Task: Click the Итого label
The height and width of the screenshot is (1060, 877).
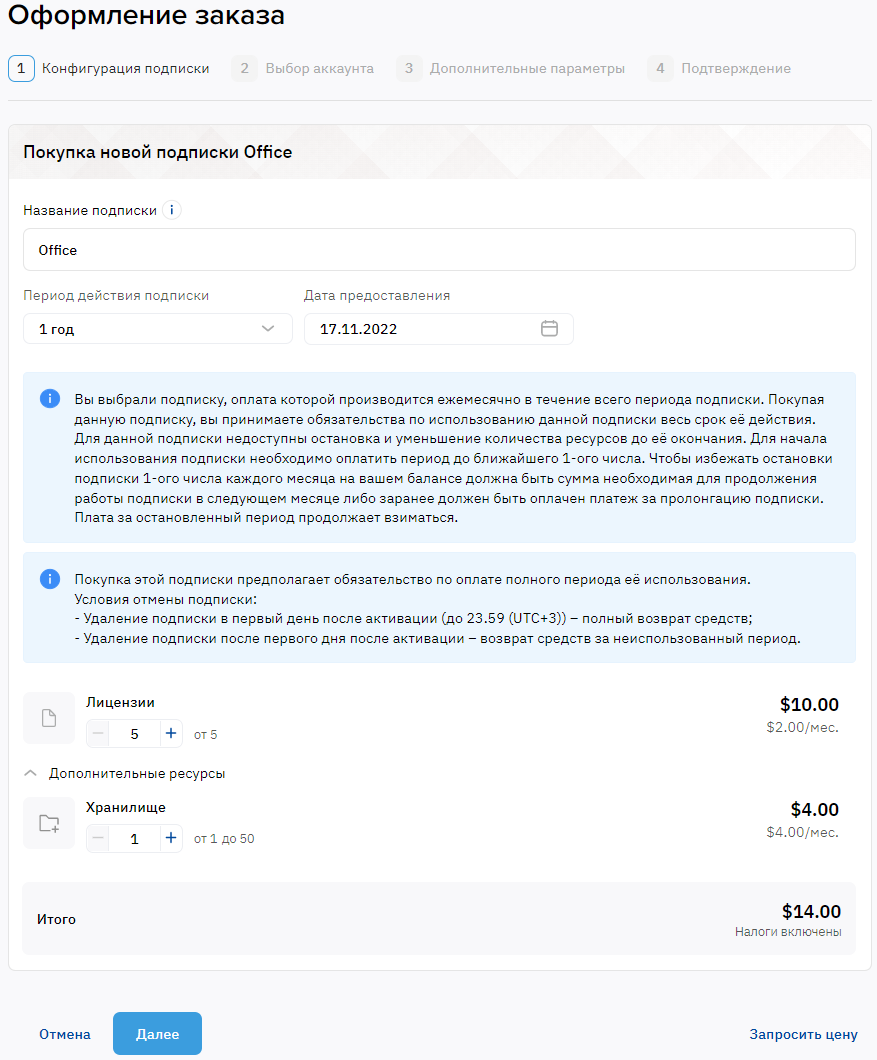Action: (56, 919)
